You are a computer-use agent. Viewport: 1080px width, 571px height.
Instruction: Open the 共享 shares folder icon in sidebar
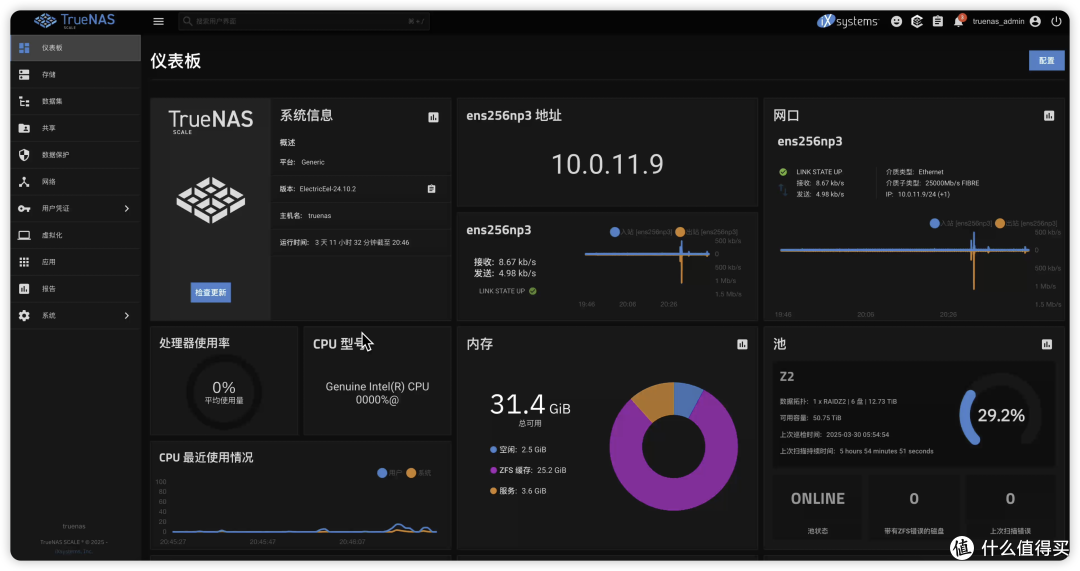(x=24, y=128)
